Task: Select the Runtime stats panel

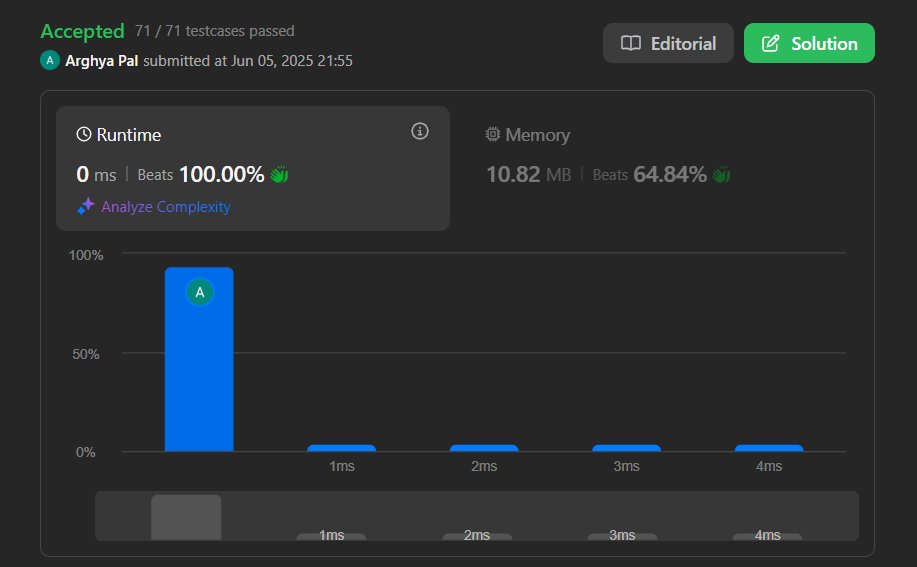Action: 253,168
